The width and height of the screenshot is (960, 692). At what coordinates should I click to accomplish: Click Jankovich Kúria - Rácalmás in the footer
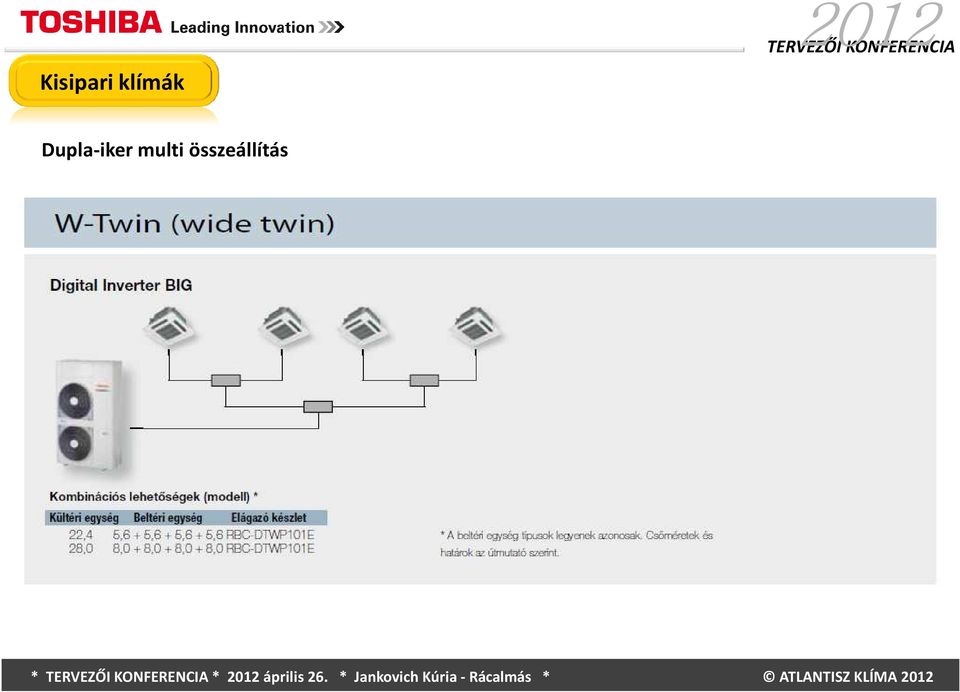(x=442, y=677)
